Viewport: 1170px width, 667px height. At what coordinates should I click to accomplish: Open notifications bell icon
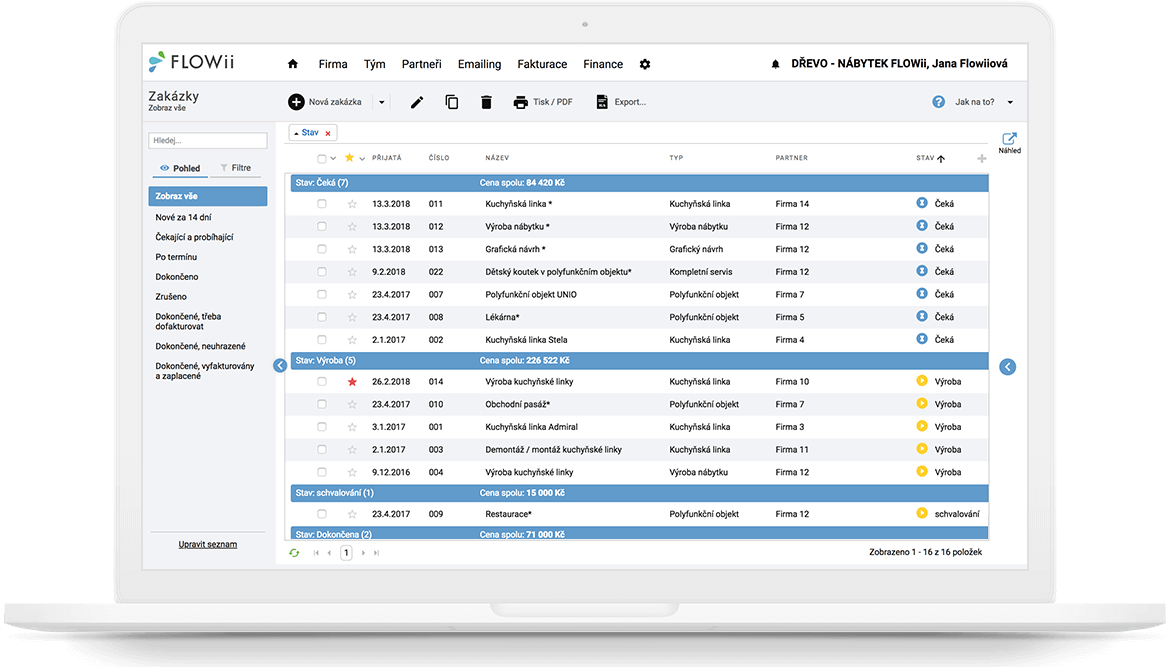coord(775,64)
